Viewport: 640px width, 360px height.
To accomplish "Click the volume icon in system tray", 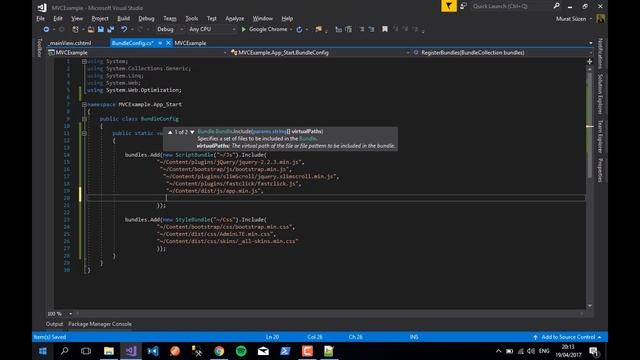I will click(x=531, y=351).
